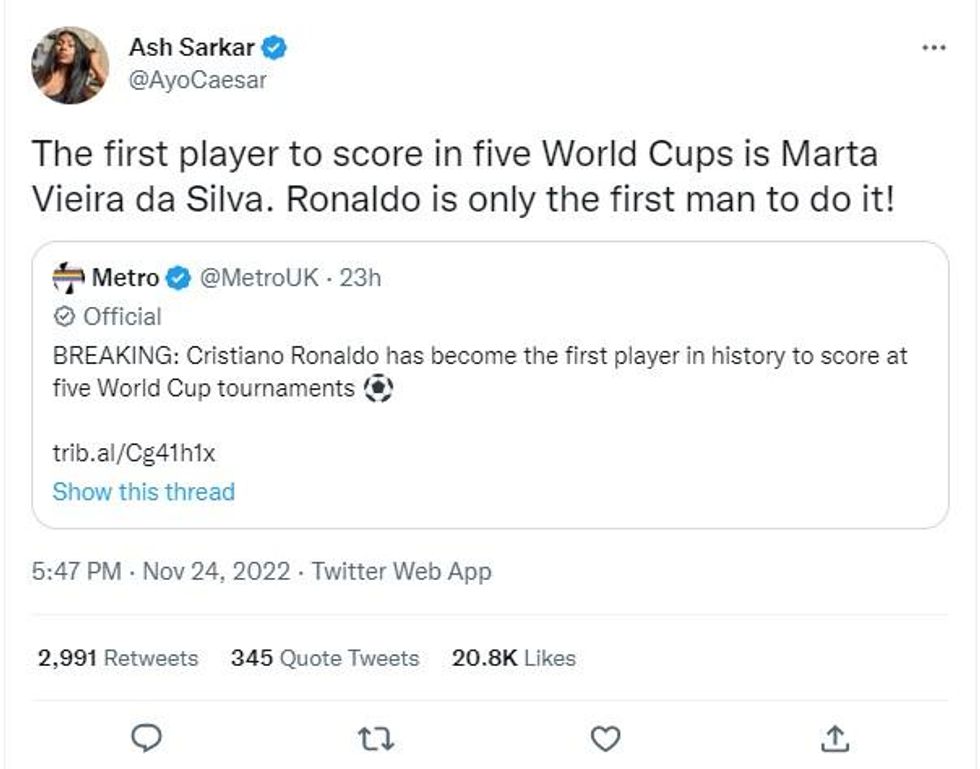Image resolution: width=980 pixels, height=769 pixels.
Task: View the 345 Quote Tweets
Action: 324,658
